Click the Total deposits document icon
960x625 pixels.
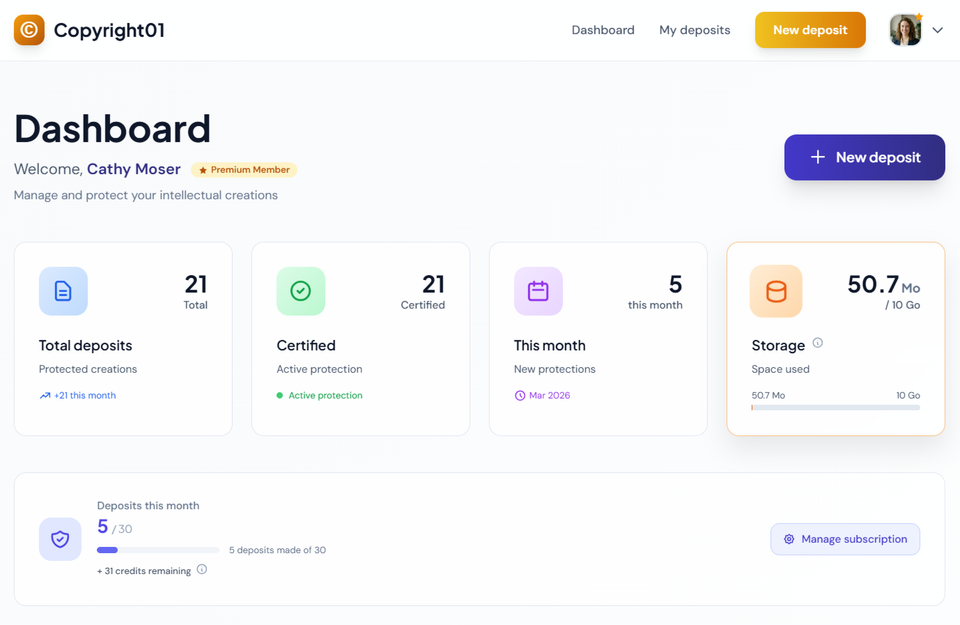63,291
